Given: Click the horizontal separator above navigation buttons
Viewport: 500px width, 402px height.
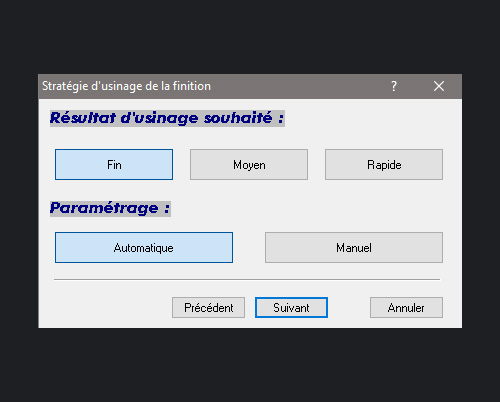Looking at the screenshot, I should click(247, 280).
